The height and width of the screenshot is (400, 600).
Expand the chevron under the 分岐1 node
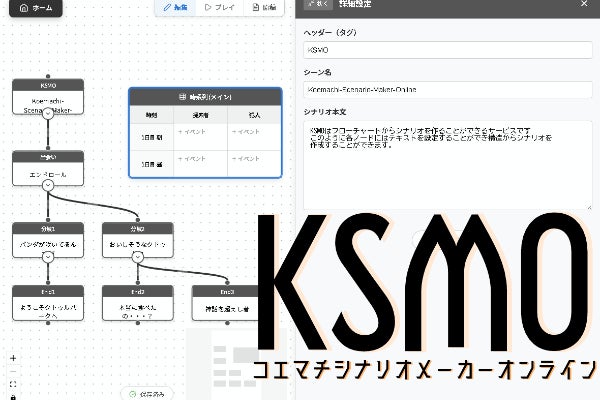pos(48,257)
